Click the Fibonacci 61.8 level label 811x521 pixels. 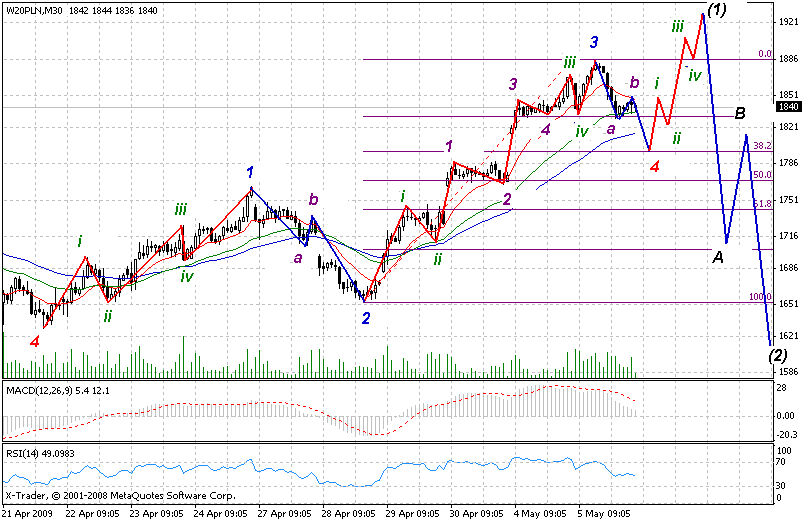click(x=762, y=204)
